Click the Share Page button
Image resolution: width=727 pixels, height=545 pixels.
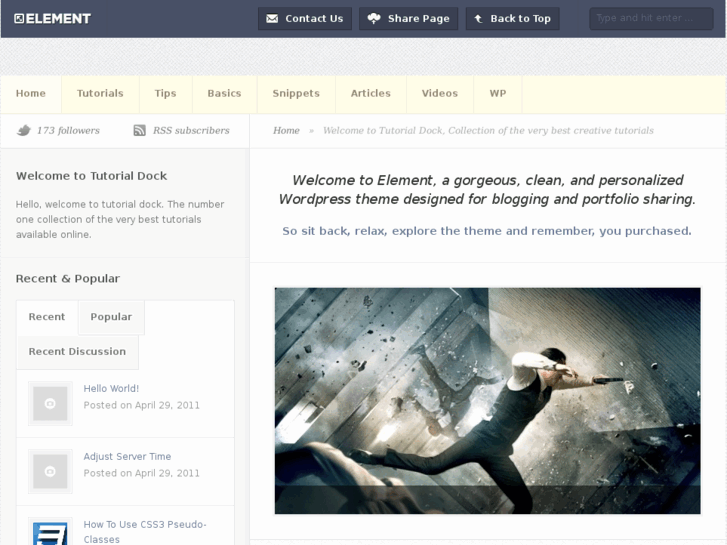pos(408,19)
